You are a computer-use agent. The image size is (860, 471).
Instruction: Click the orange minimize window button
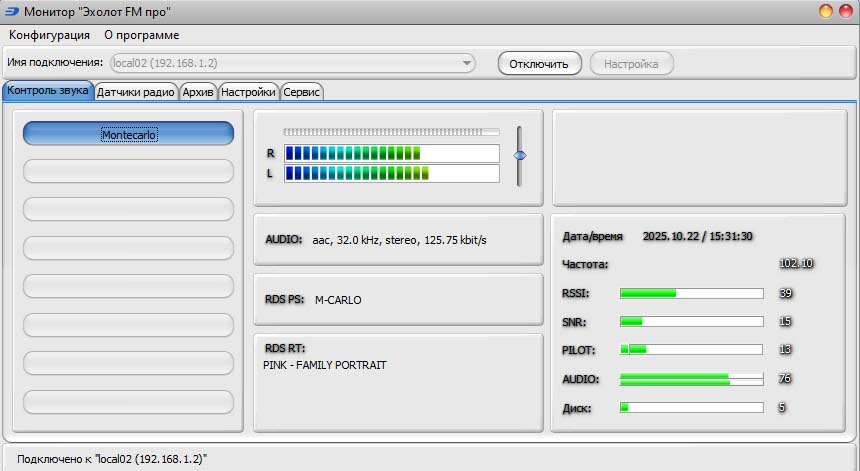click(x=826, y=11)
